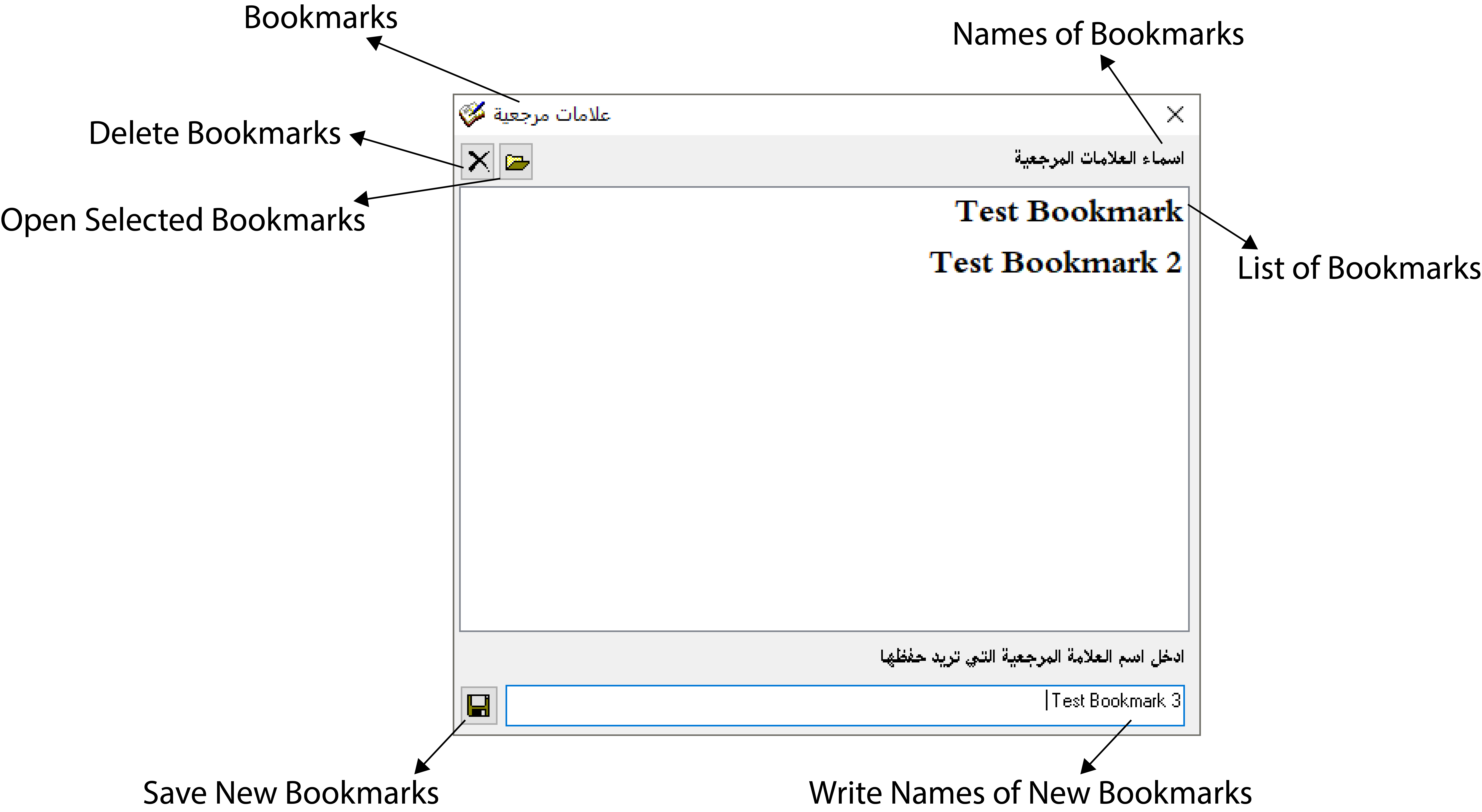Click the Delete Bookmarks X icon

pyautogui.click(x=478, y=162)
